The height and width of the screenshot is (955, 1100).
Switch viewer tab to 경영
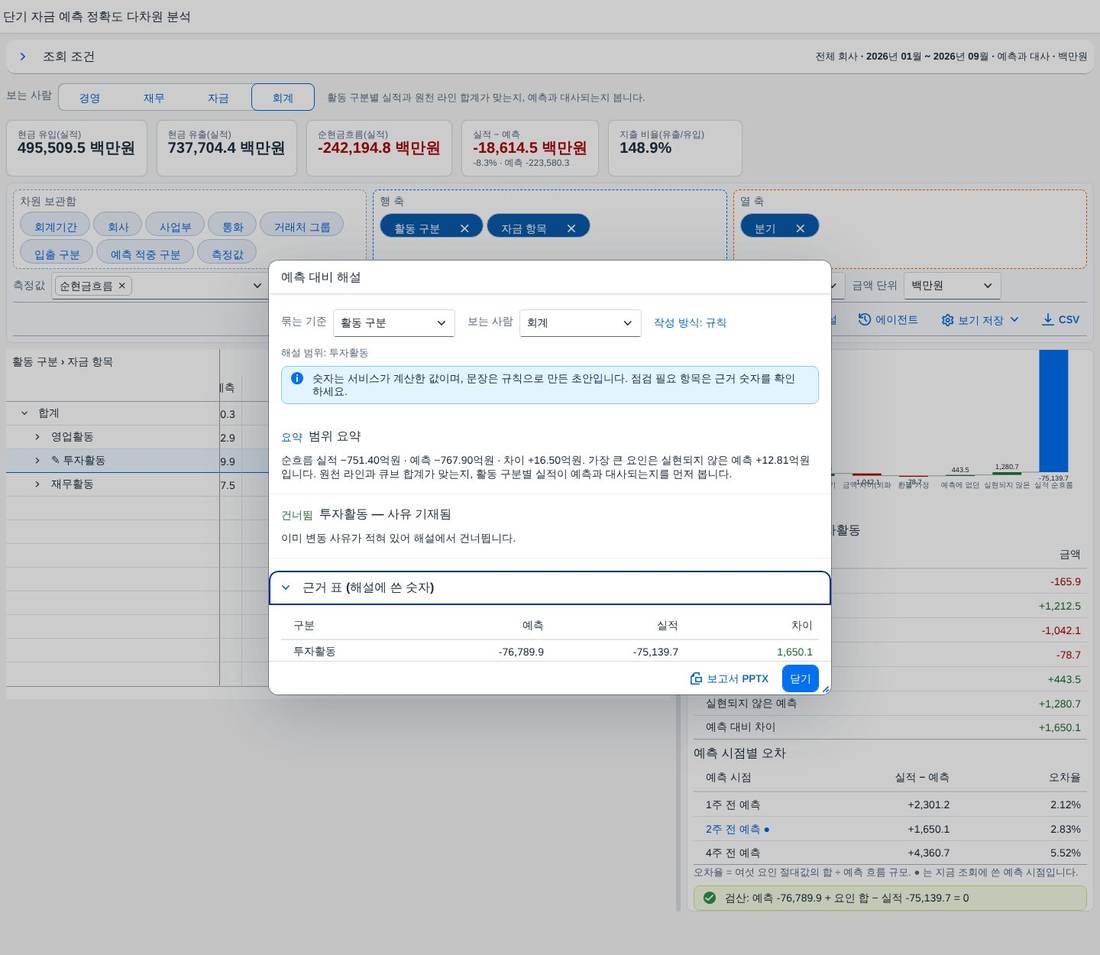(x=90, y=98)
